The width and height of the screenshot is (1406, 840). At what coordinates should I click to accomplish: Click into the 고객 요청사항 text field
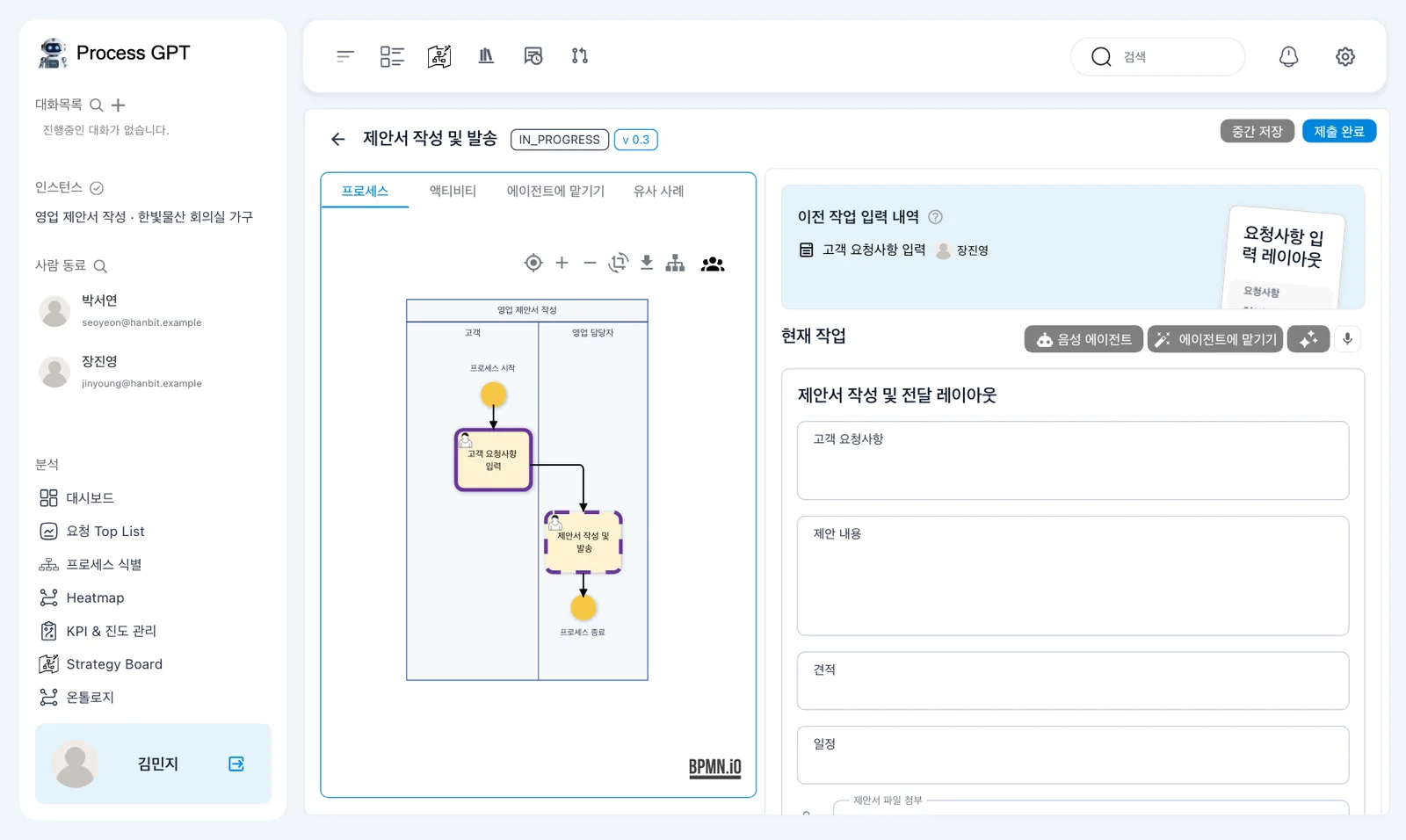click(x=1073, y=460)
